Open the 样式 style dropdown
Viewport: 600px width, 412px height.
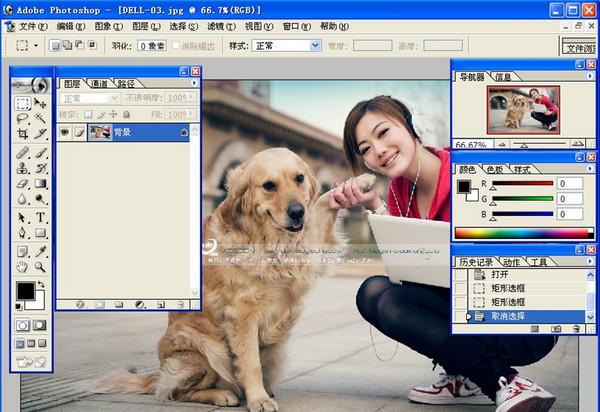click(x=286, y=46)
